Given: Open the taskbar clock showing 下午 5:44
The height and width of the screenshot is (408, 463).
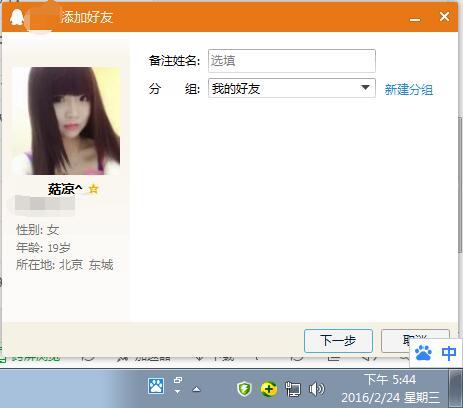Looking at the screenshot, I should pos(390,388).
